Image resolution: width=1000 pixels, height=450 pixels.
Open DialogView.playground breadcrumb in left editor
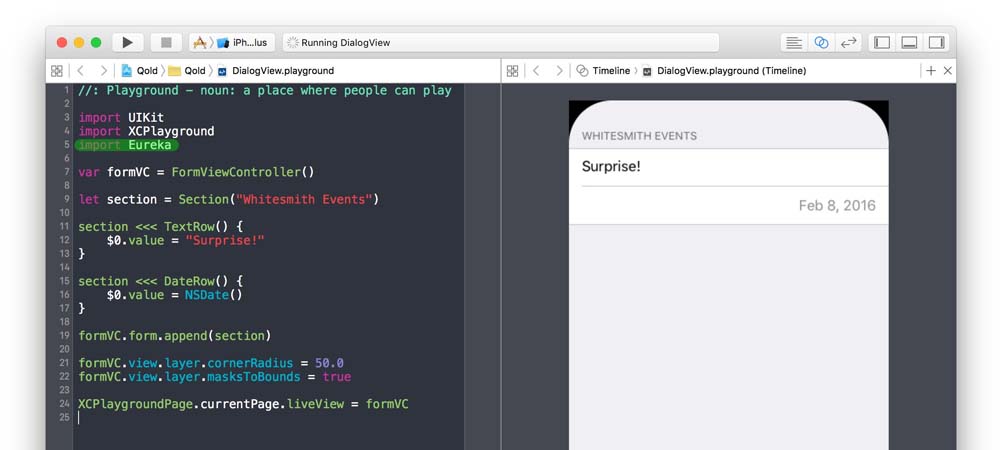coord(275,71)
